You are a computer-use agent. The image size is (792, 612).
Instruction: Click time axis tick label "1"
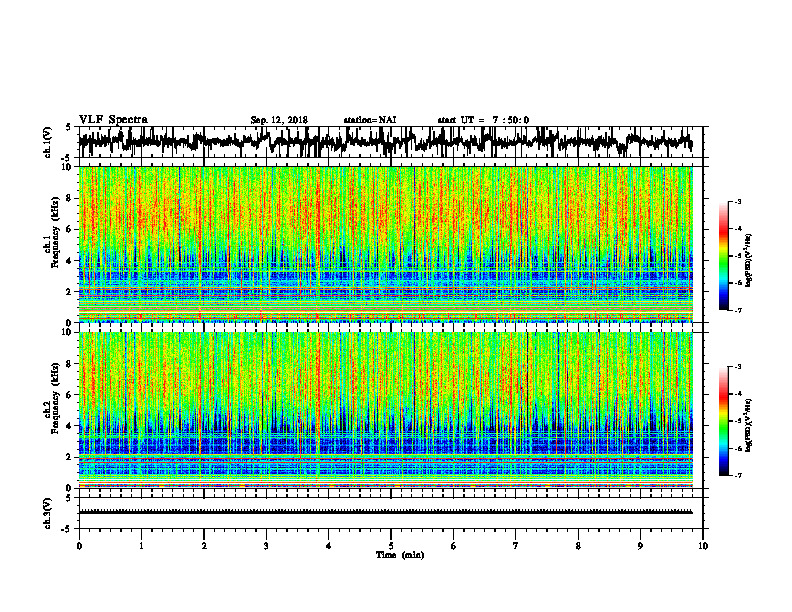pyautogui.click(x=141, y=546)
